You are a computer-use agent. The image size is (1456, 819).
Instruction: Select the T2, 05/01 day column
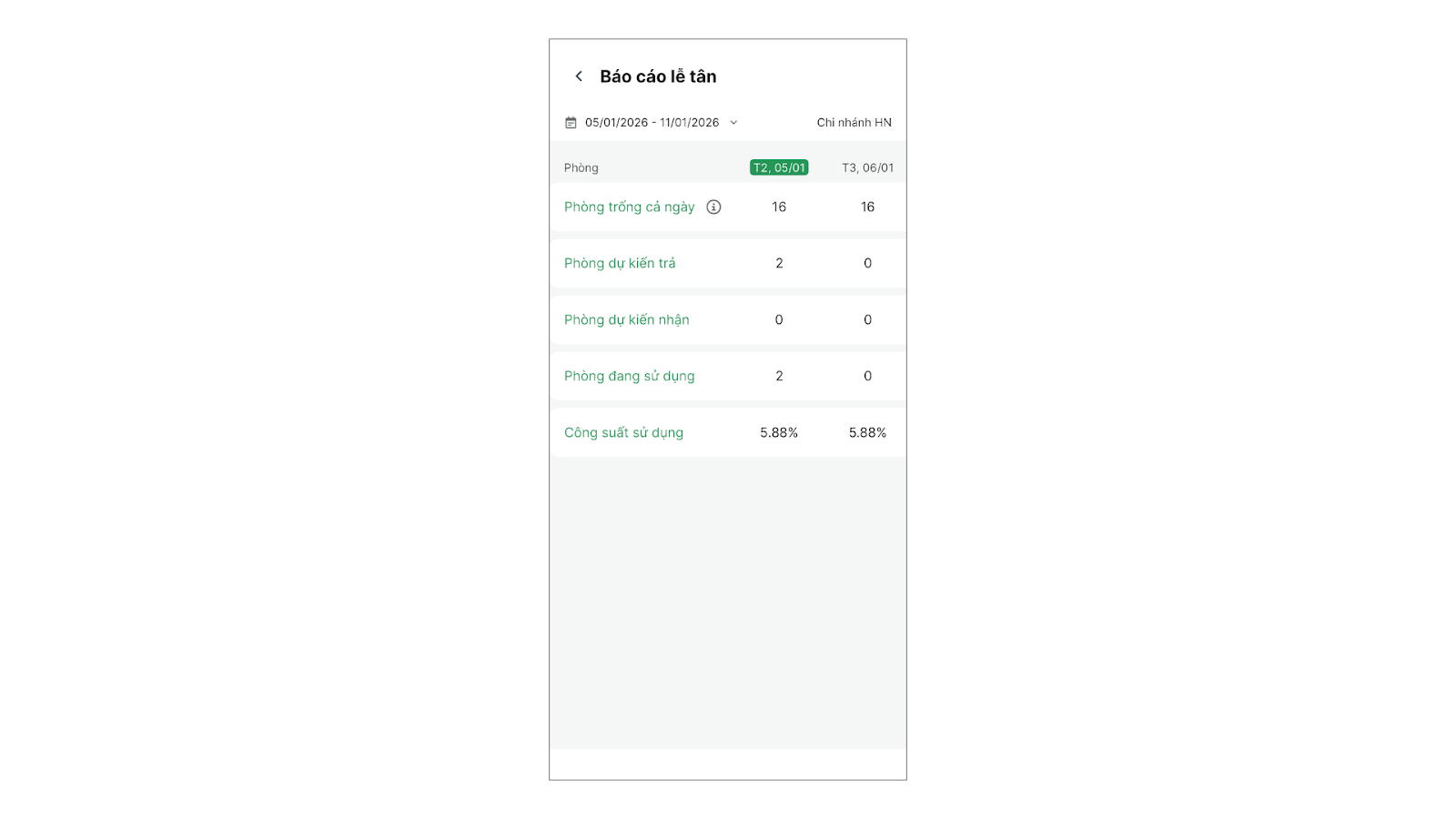(x=779, y=167)
